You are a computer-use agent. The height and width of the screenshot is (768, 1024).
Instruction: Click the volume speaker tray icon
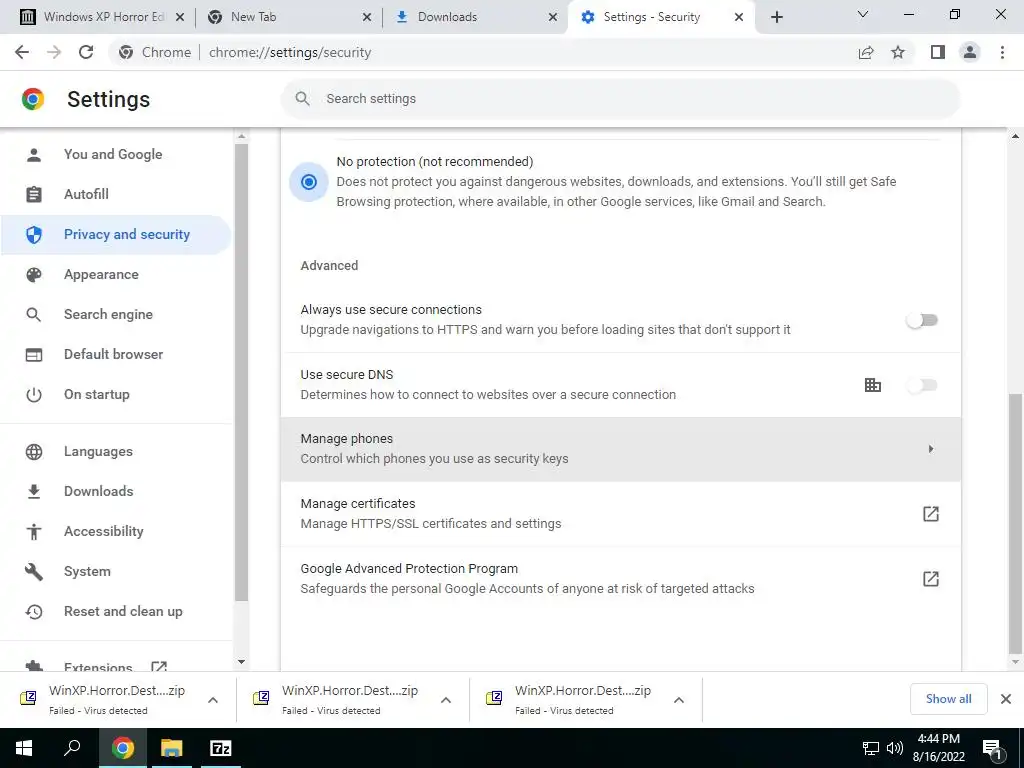click(895, 748)
